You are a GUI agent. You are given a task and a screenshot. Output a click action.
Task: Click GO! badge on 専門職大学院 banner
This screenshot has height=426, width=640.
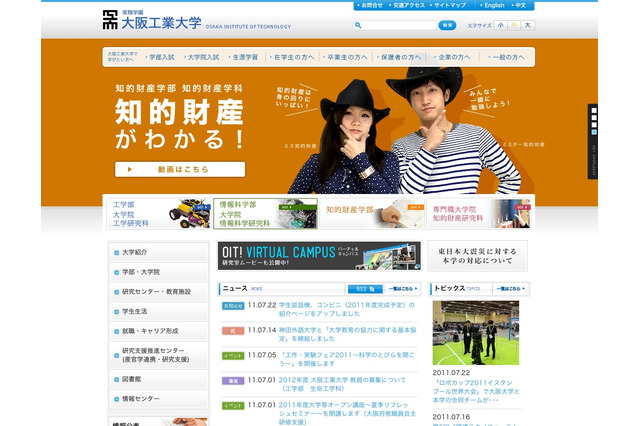(x=522, y=207)
